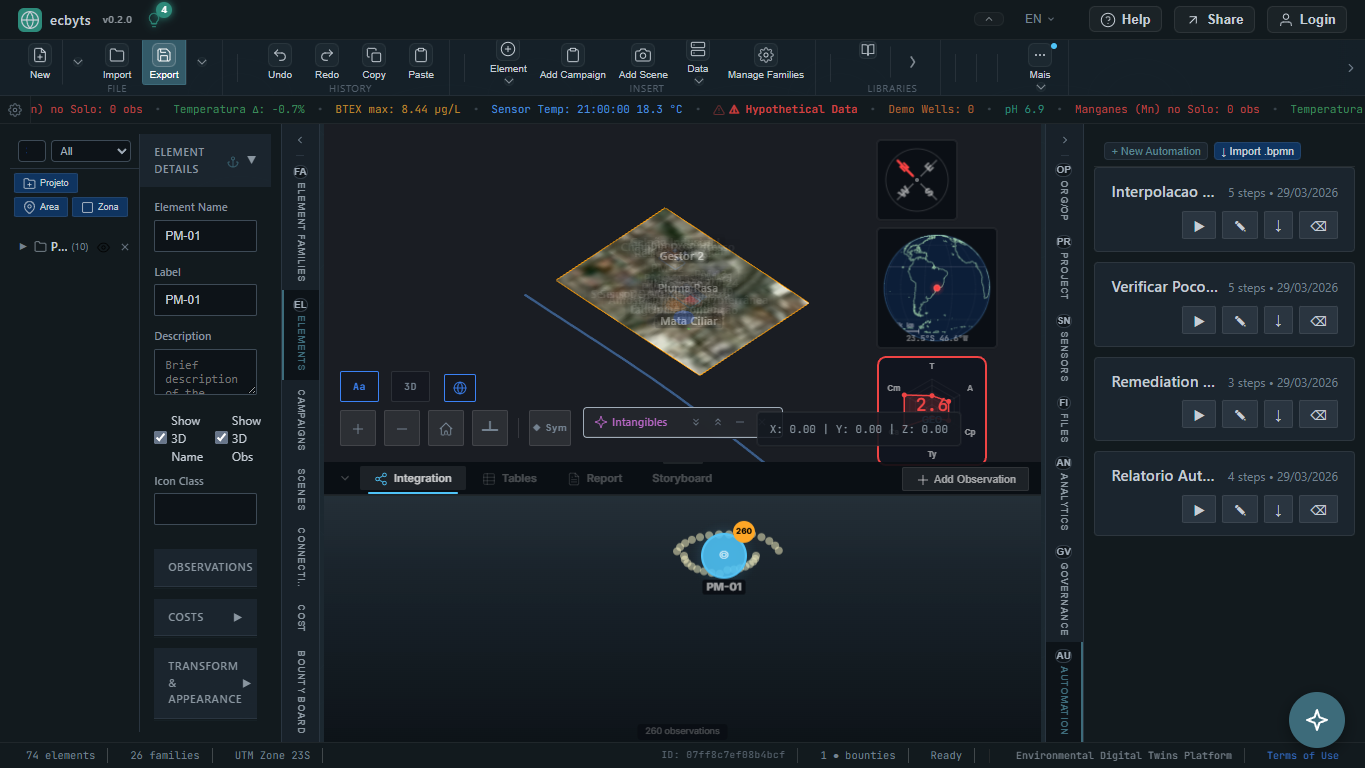The height and width of the screenshot is (768, 1365).
Task: Switch to the Tables tab
Action: pyautogui.click(x=509, y=478)
